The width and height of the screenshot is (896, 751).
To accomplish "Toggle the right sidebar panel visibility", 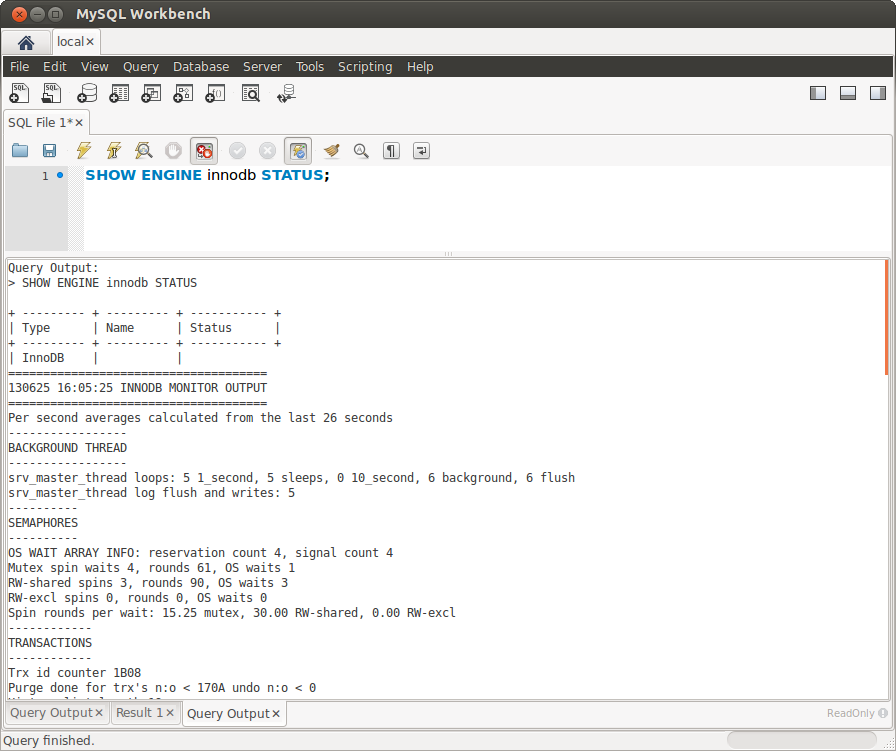I will (878, 92).
